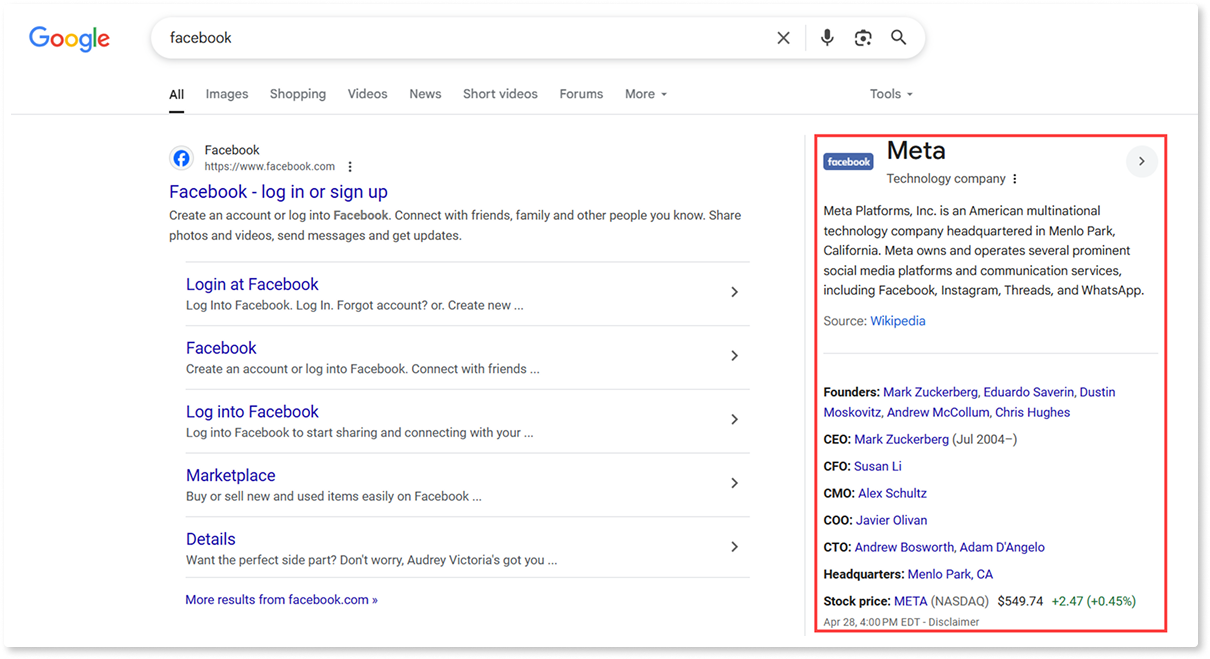Open the Log into Facebook sitelink

252,412
